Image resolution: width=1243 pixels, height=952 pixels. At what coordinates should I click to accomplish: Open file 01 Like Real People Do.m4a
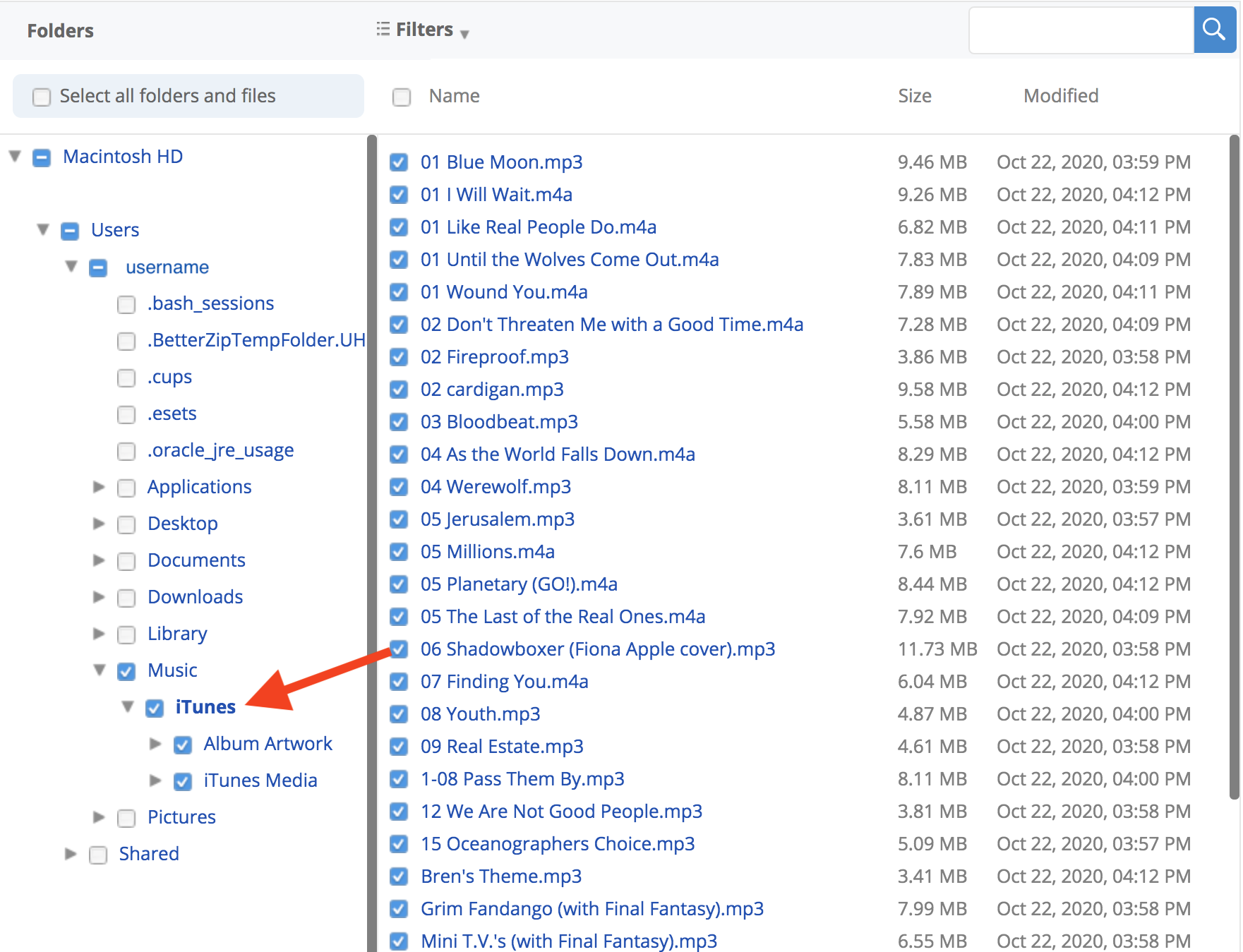coord(539,227)
